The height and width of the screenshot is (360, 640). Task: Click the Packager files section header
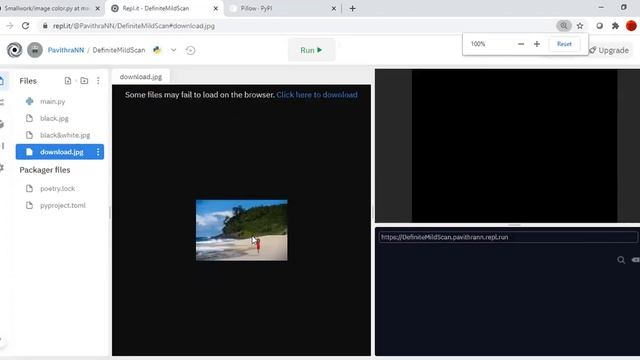45,170
